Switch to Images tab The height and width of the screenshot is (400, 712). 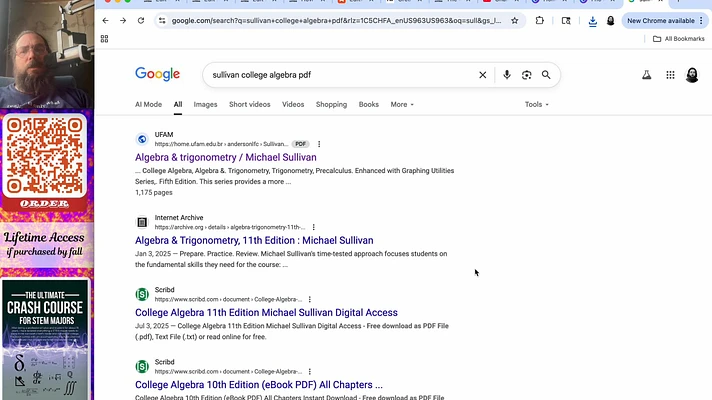coord(205,104)
